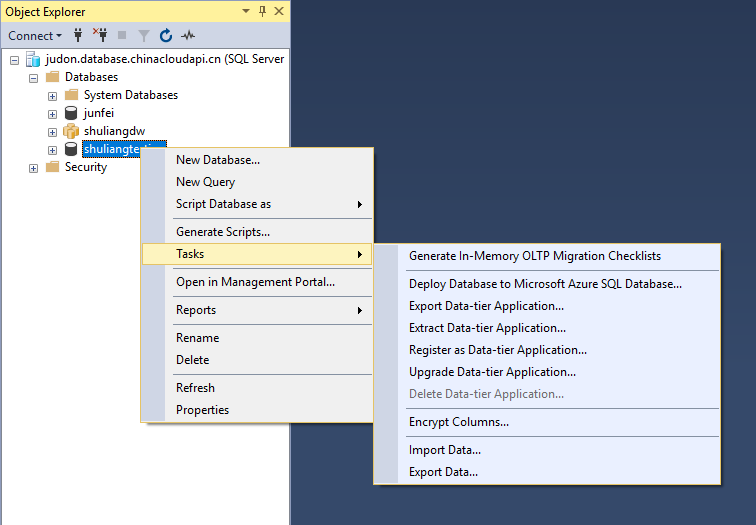Open the Reports submenu
Viewport: 756px width, 525px height.
click(x=196, y=310)
